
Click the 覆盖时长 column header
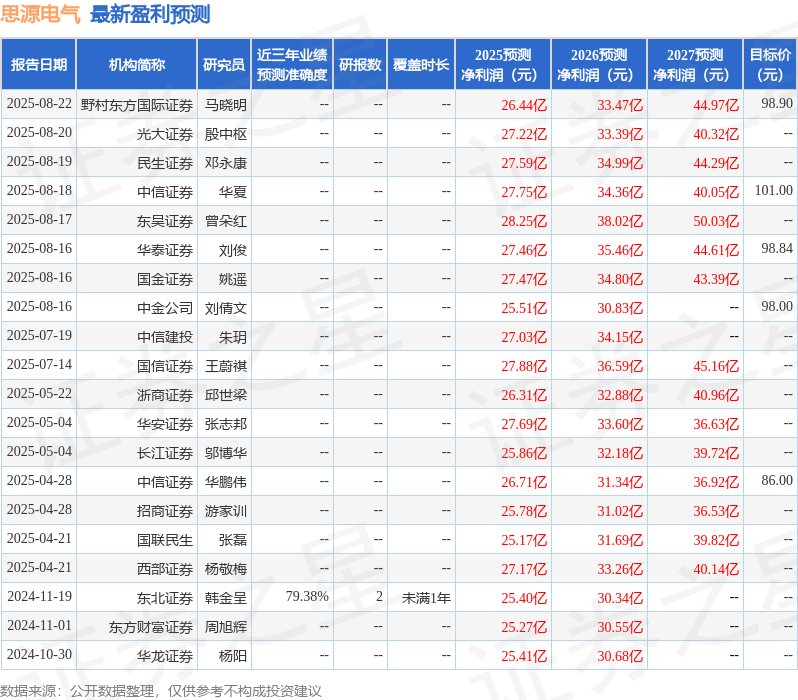(421, 65)
